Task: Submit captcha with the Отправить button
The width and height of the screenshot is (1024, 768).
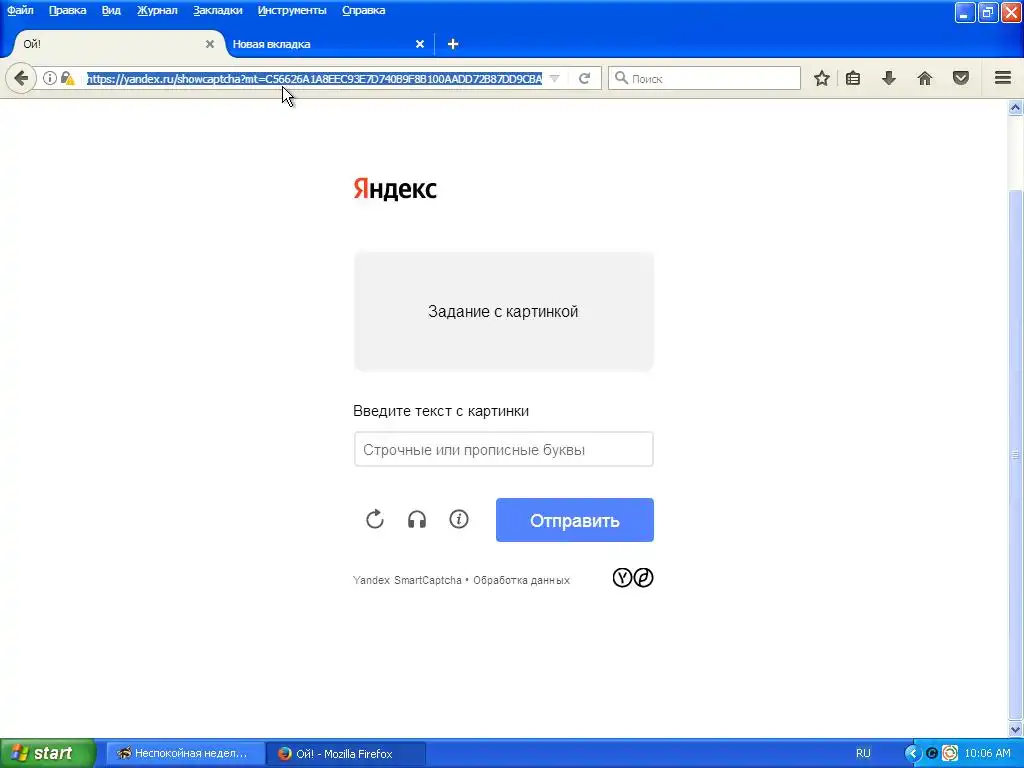Action: (575, 520)
